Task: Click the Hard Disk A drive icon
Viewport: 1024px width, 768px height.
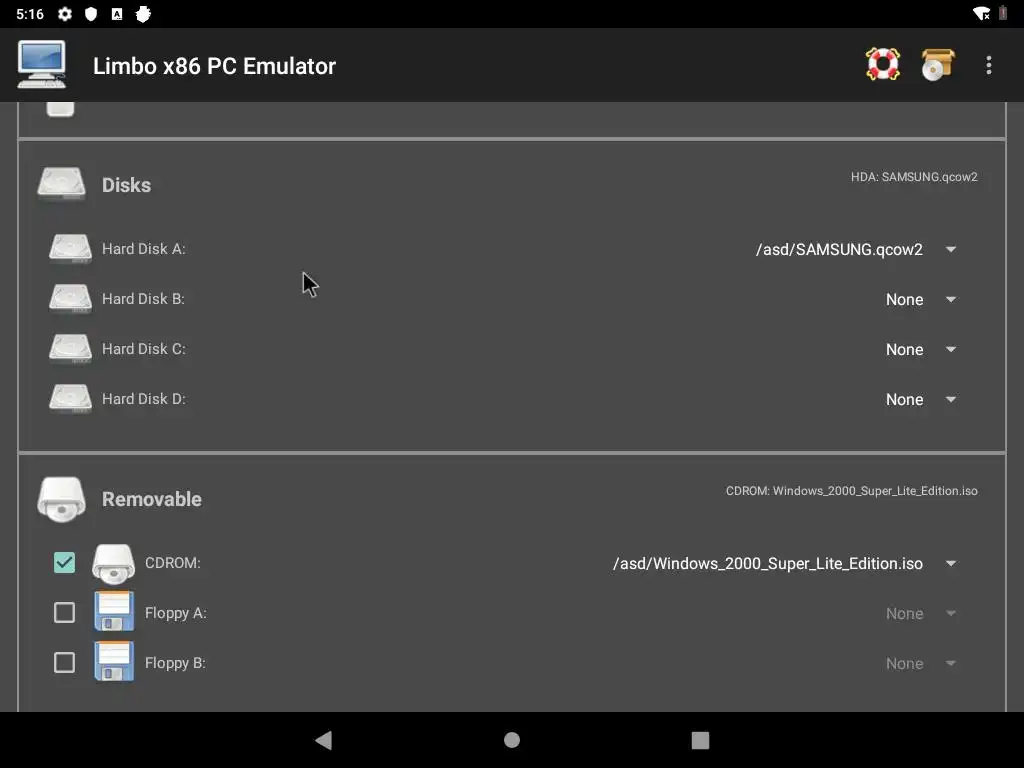Action: coord(71,249)
